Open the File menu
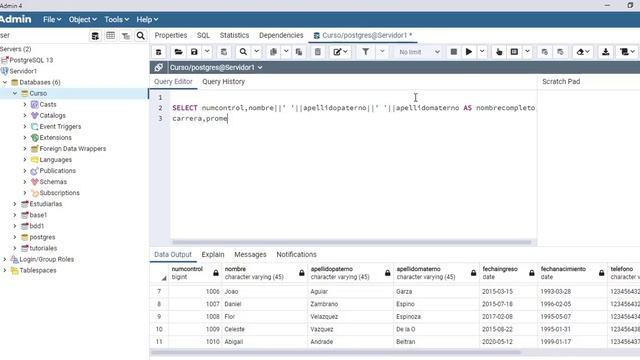 (x=52, y=20)
